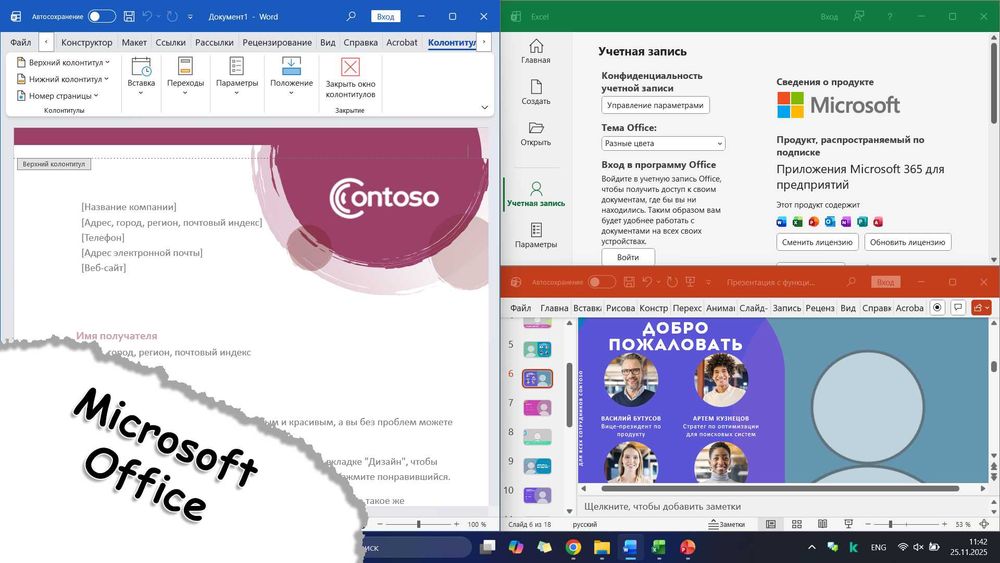This screenshot has height=563, width=1000.
Task: Switch to the Конструктор tab in Word
Action: pos(86,42)
